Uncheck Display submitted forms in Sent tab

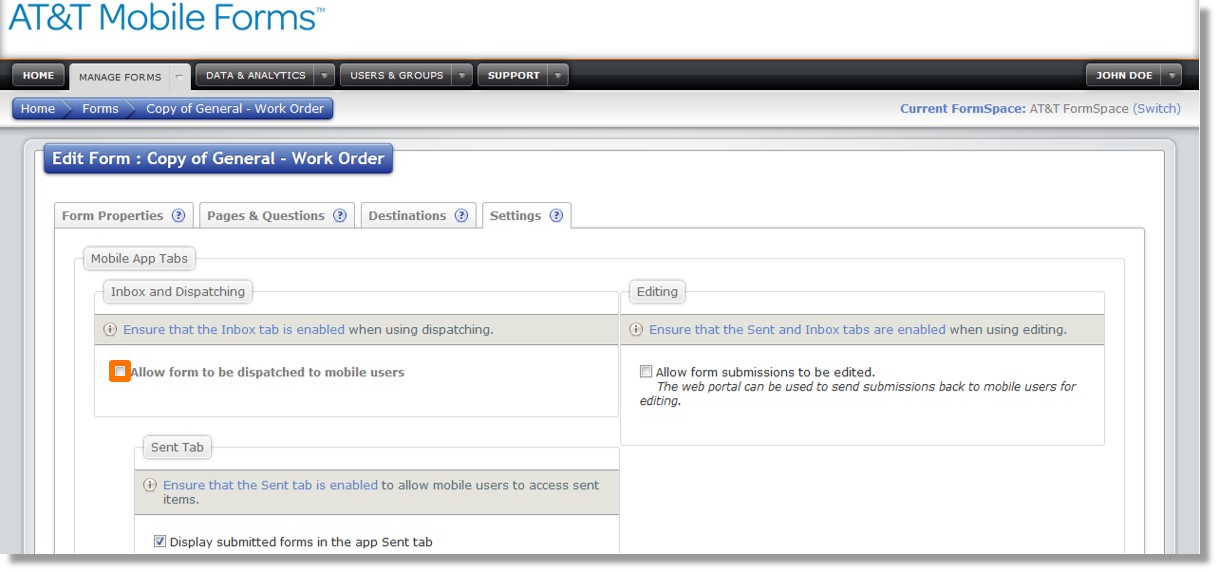coord(160,542)
